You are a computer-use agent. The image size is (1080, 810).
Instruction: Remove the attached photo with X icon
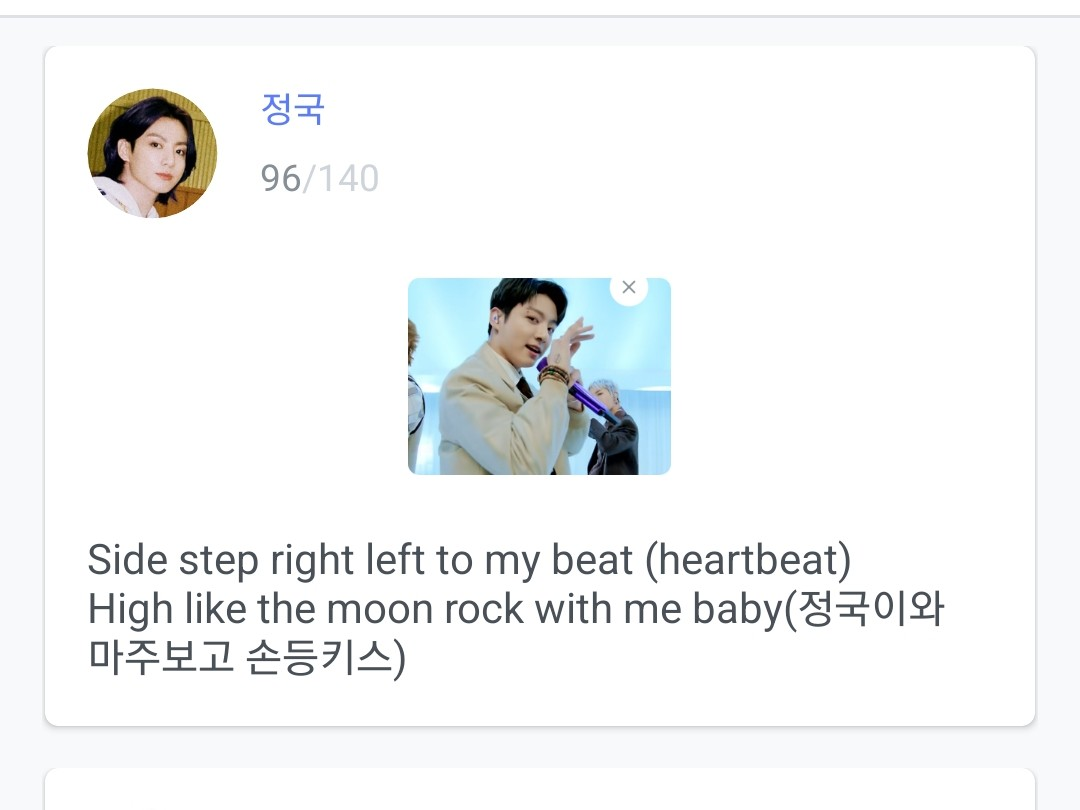[629, 288]
